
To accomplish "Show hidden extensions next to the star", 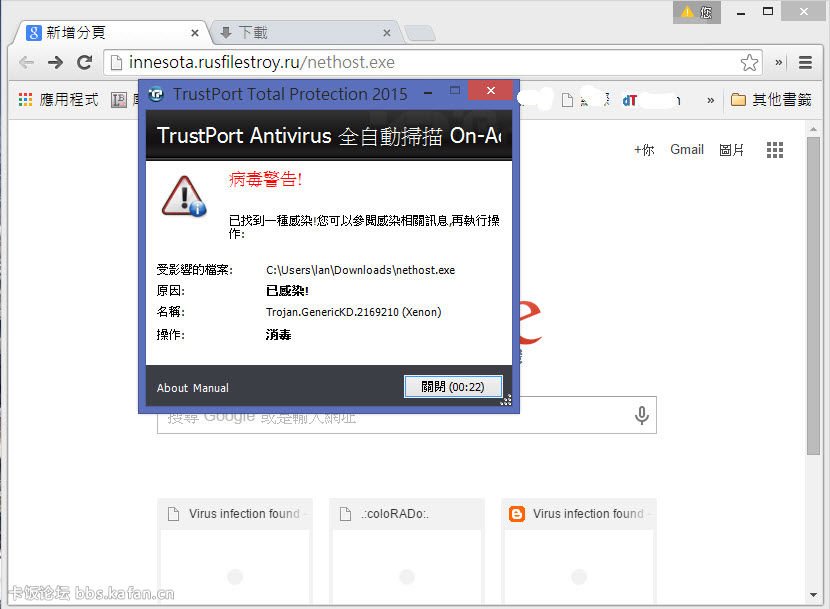I will pos(779,62).
